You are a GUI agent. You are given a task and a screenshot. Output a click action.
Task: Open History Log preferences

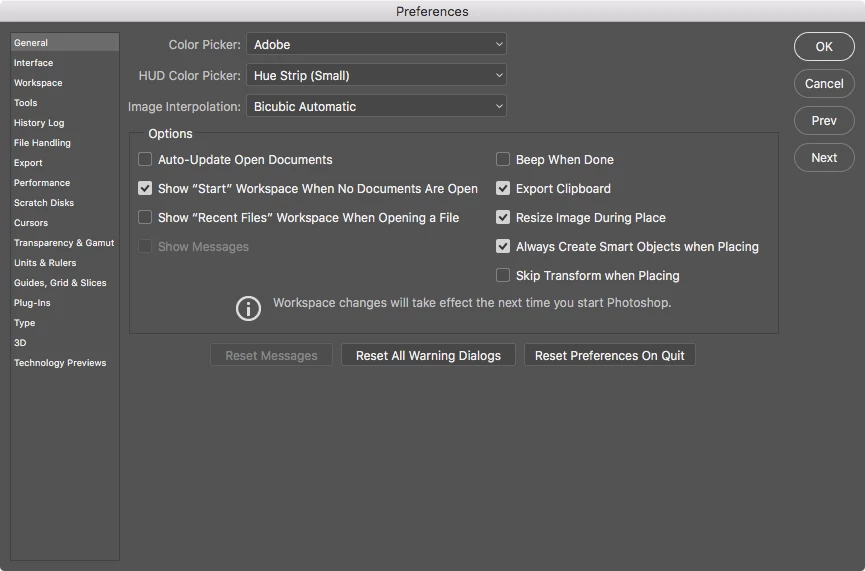(x=65, y=122)
